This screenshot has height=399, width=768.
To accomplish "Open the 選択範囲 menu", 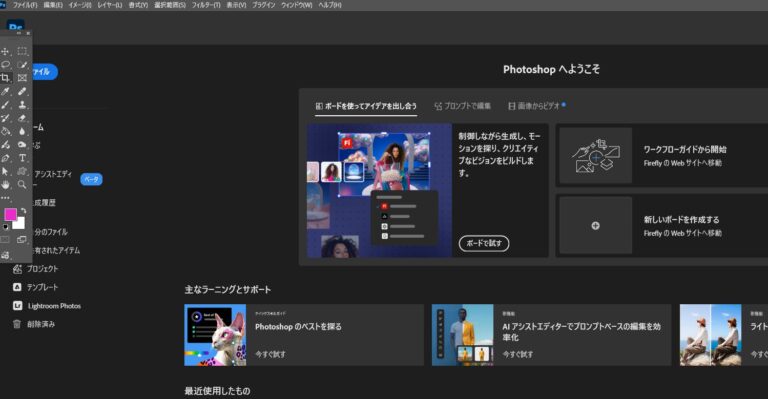I will [170, 5].
